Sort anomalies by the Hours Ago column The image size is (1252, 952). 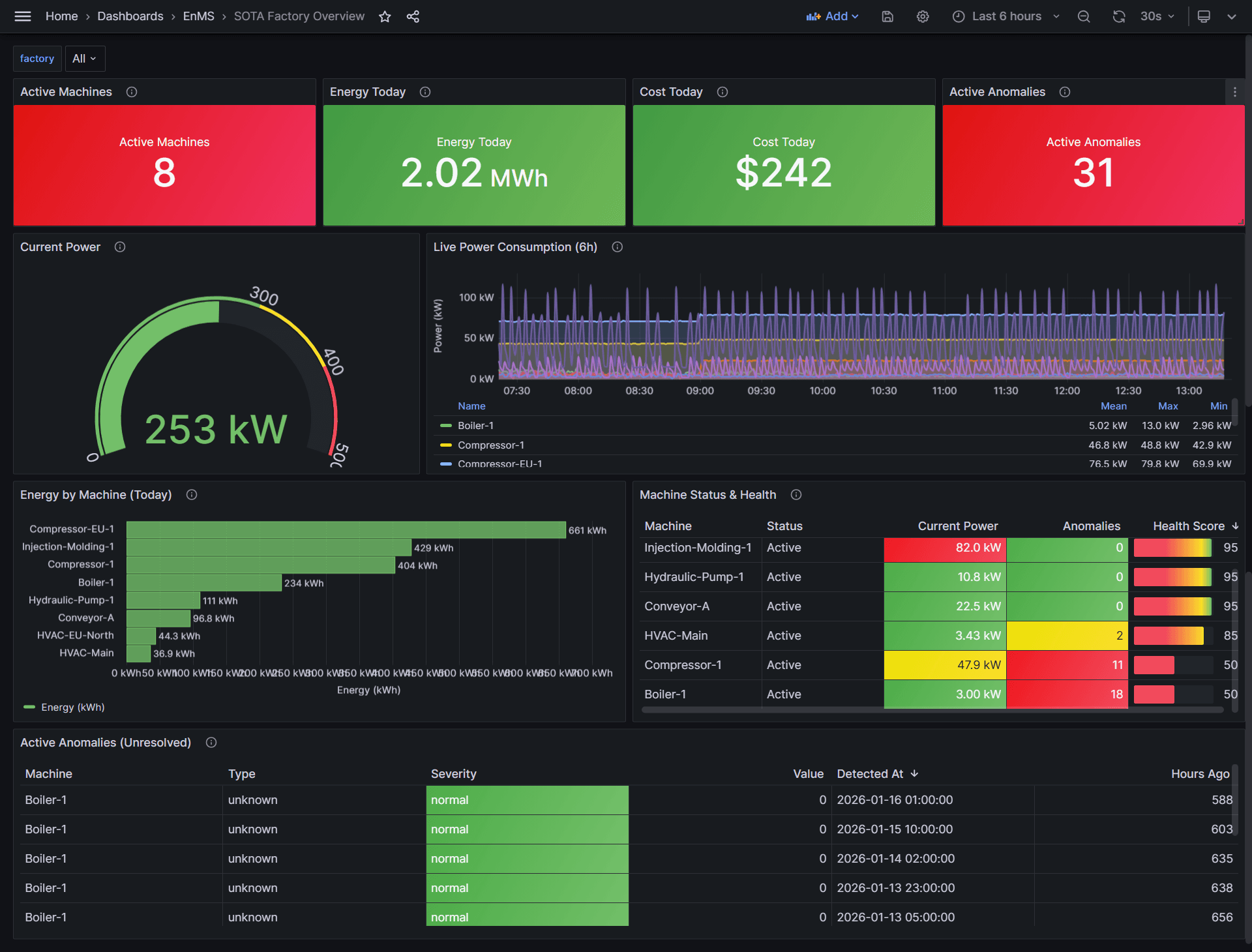click(x=1200, y=774)
